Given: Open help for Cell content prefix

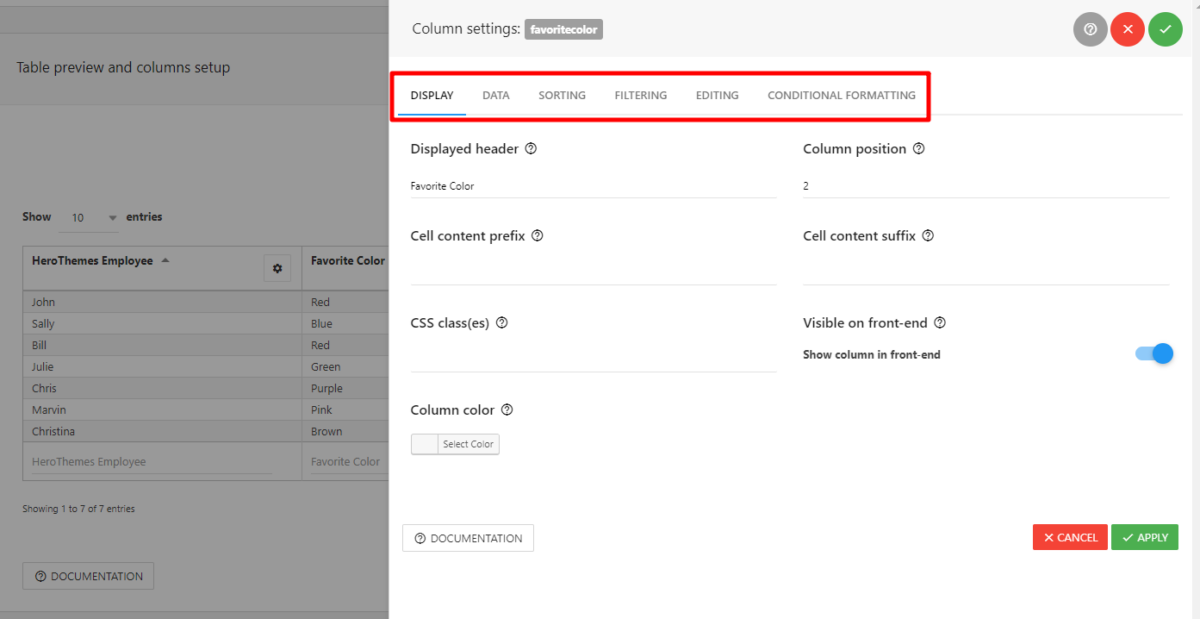Looking at the screenshot, I should coord(537,235).
